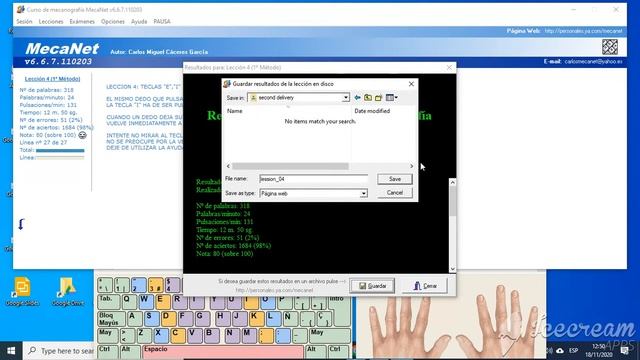
Task: Click the Línea progress bar
Action: [60, 158]
